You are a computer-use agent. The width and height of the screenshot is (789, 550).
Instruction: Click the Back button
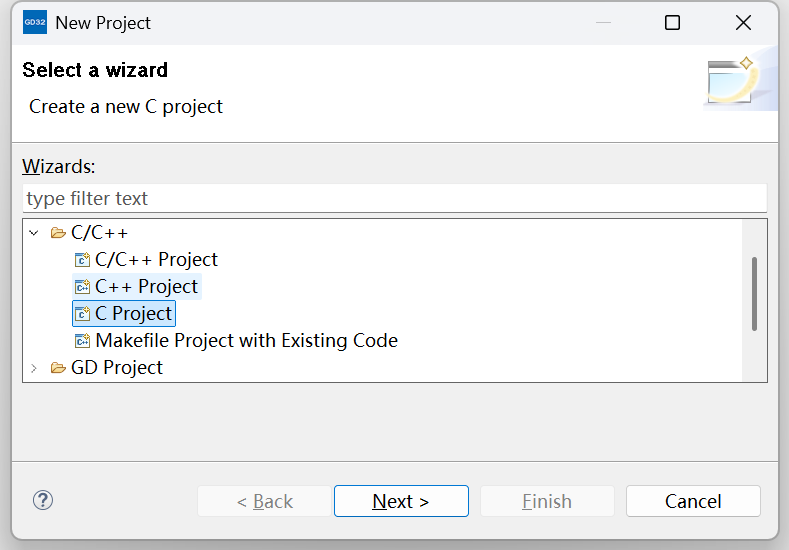click(264, 501)
